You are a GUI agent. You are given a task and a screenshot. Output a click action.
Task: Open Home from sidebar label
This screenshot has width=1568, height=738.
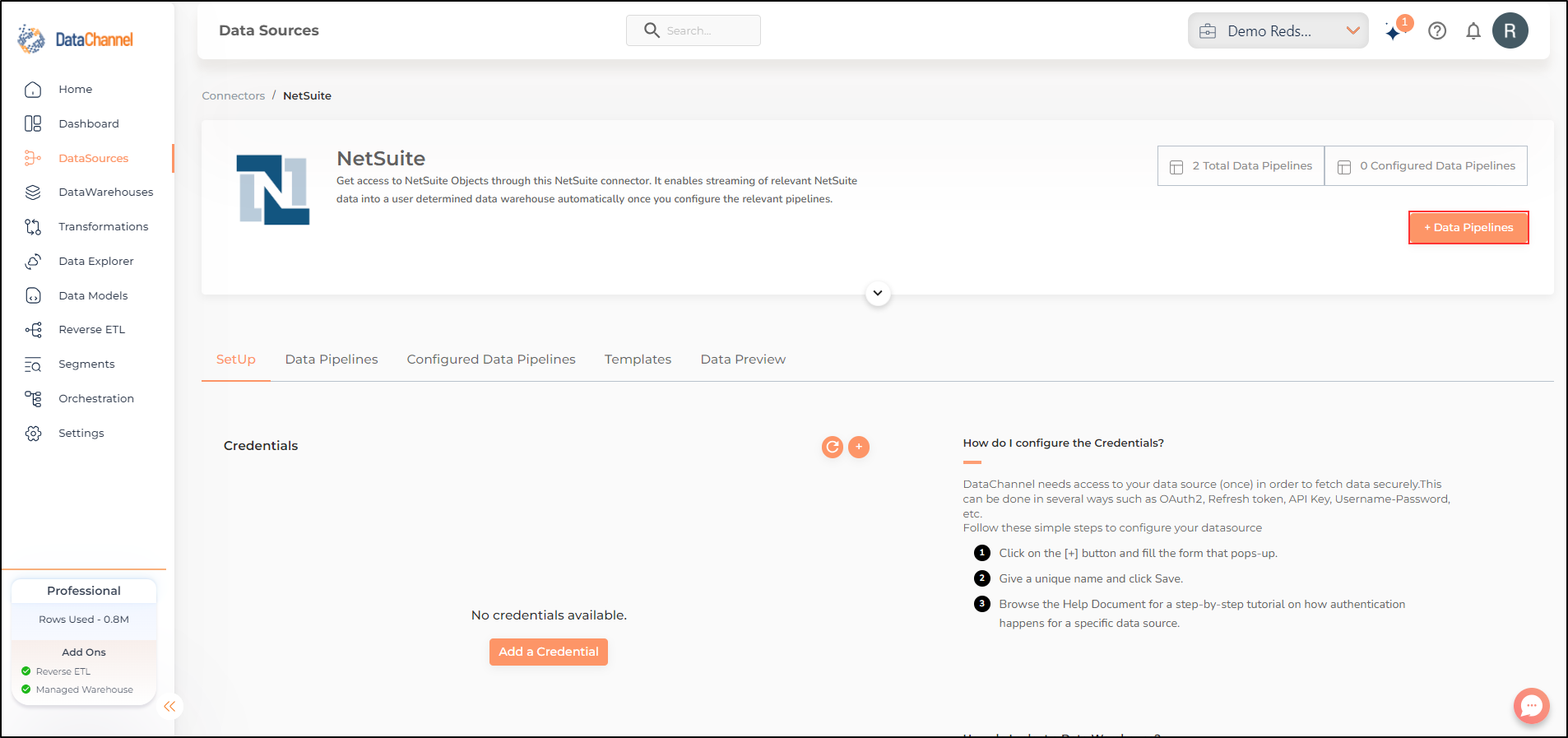76,89
